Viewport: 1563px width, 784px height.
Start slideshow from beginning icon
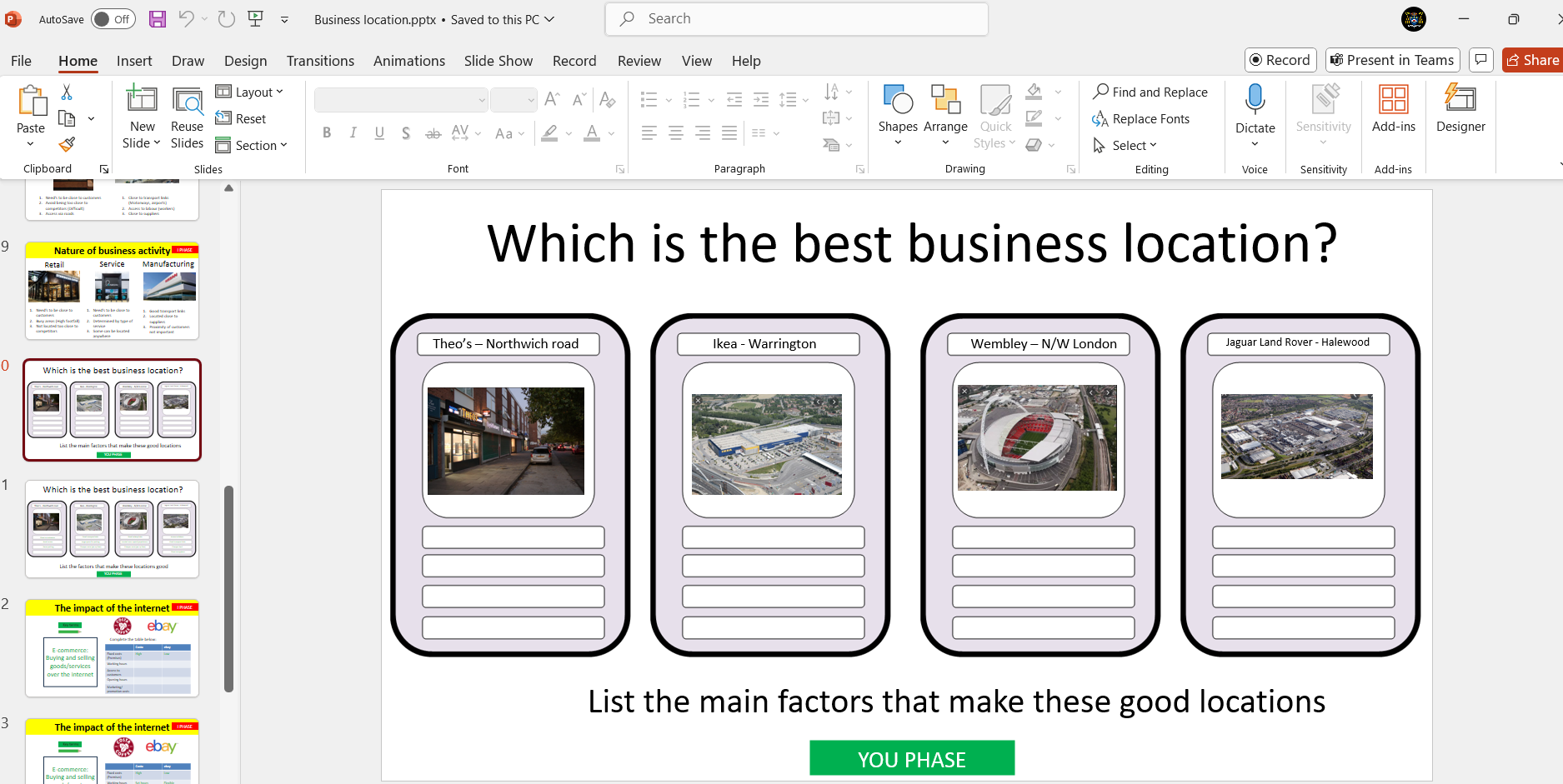(x=256, y=19)
